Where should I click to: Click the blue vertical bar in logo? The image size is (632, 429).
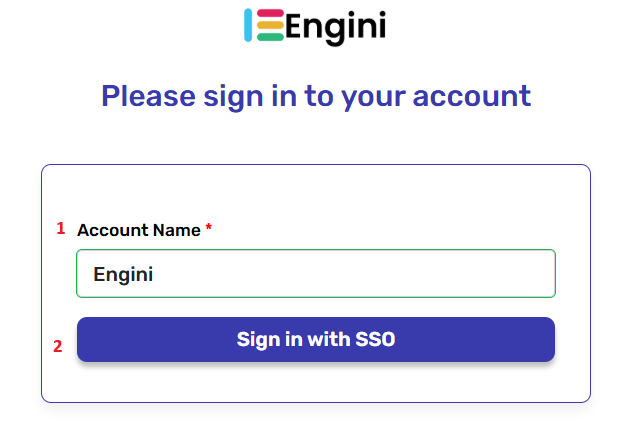pos(249,26)
